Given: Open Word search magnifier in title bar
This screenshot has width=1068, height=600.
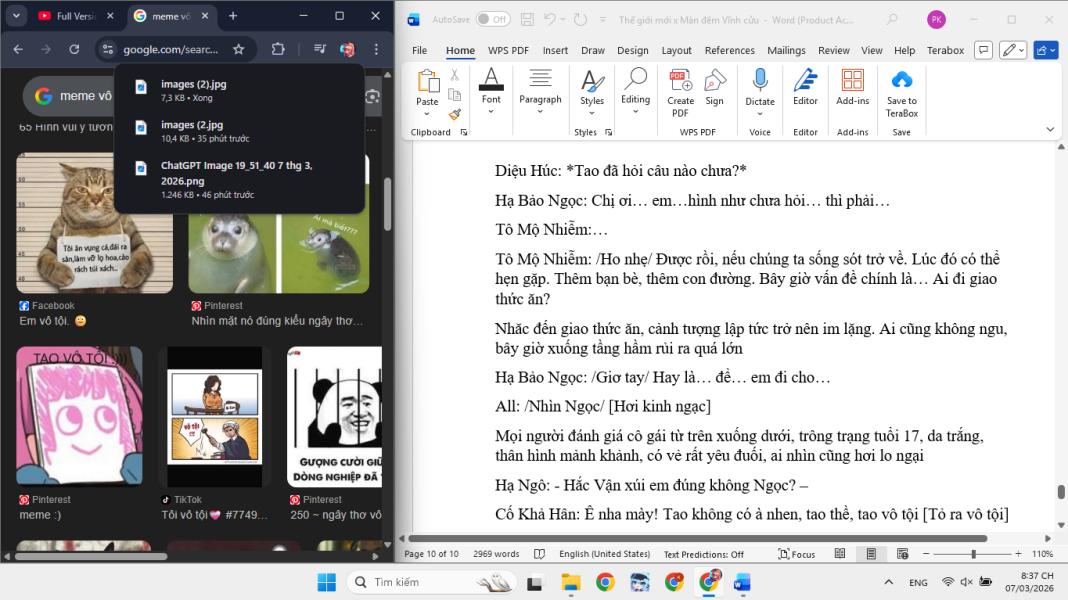Looking at the screenshot, I should (x=892, y=20).
